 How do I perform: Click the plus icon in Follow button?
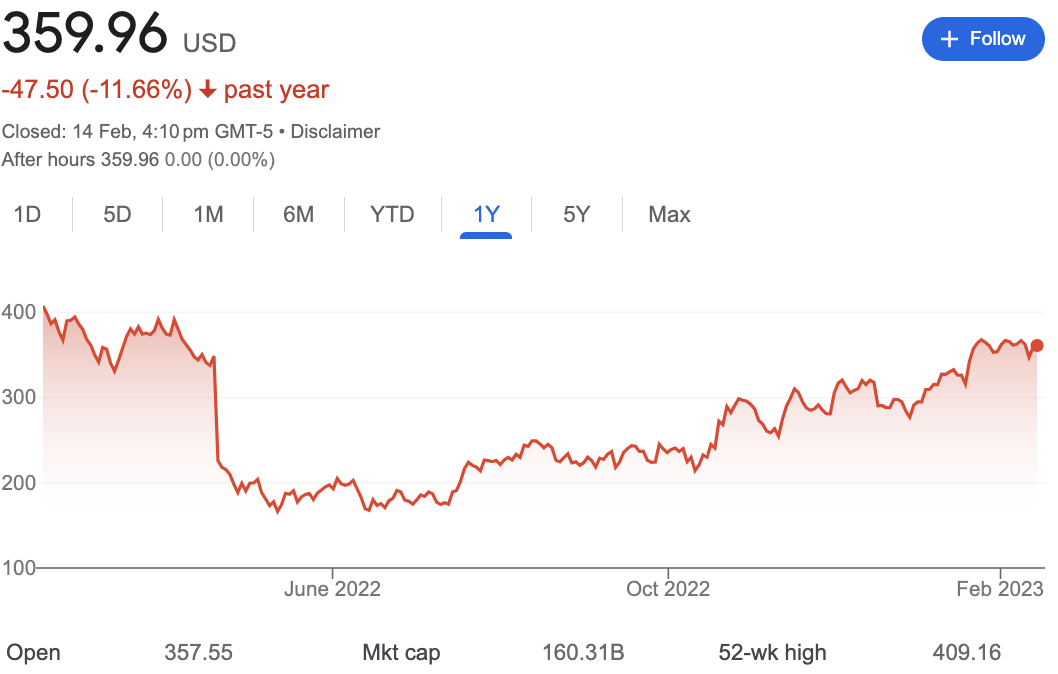(x=951, y=39)
